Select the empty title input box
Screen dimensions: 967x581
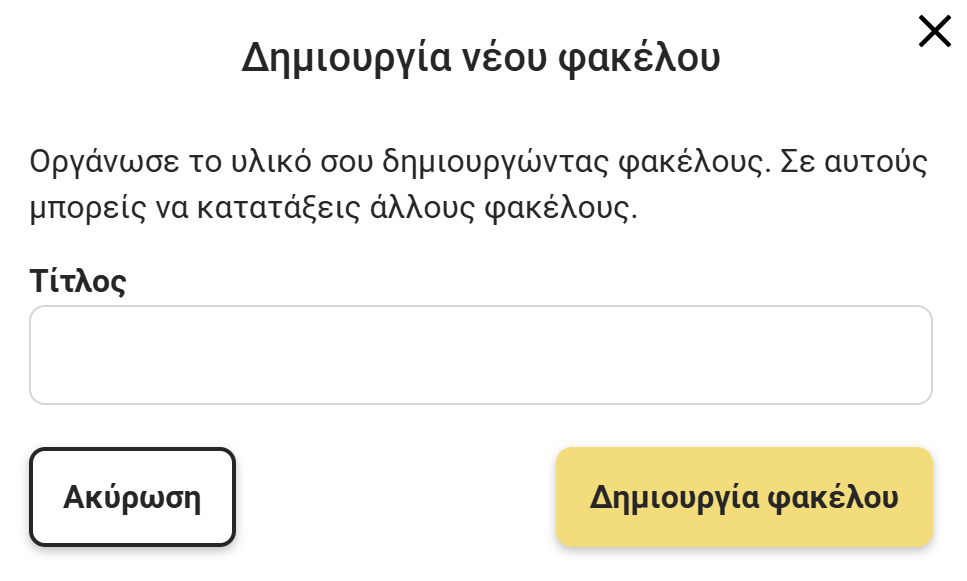tap(481, 355)
